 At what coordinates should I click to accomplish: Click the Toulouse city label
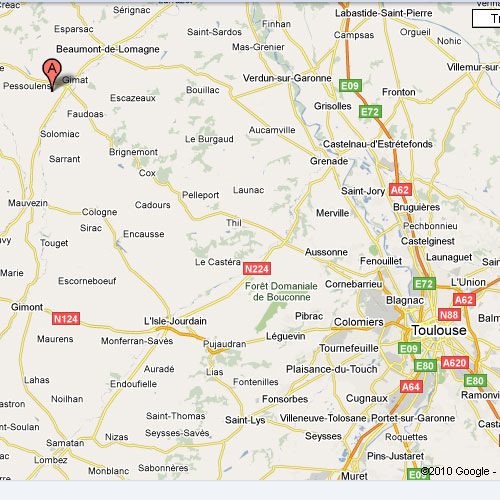pos(439,330)
